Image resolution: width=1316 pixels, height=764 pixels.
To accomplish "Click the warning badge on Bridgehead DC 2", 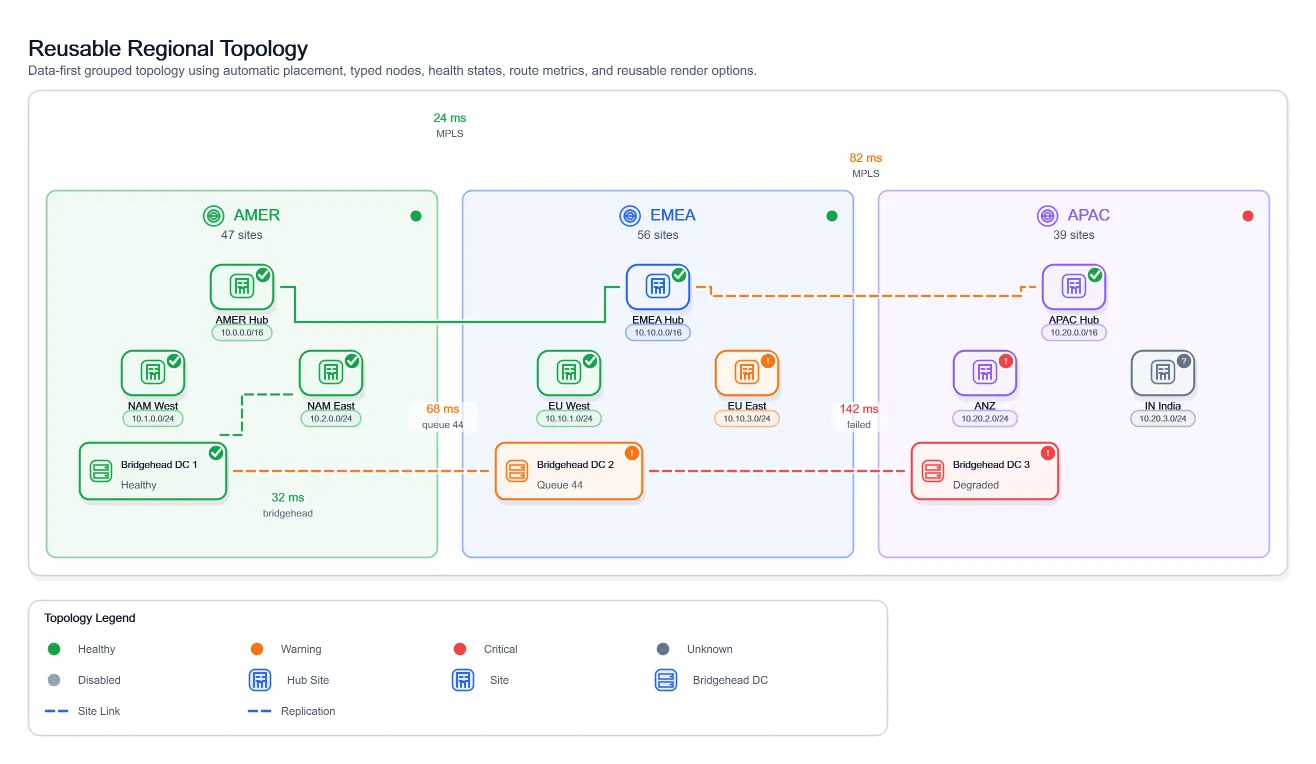I will pyautogui.click(x=632, y=453).
